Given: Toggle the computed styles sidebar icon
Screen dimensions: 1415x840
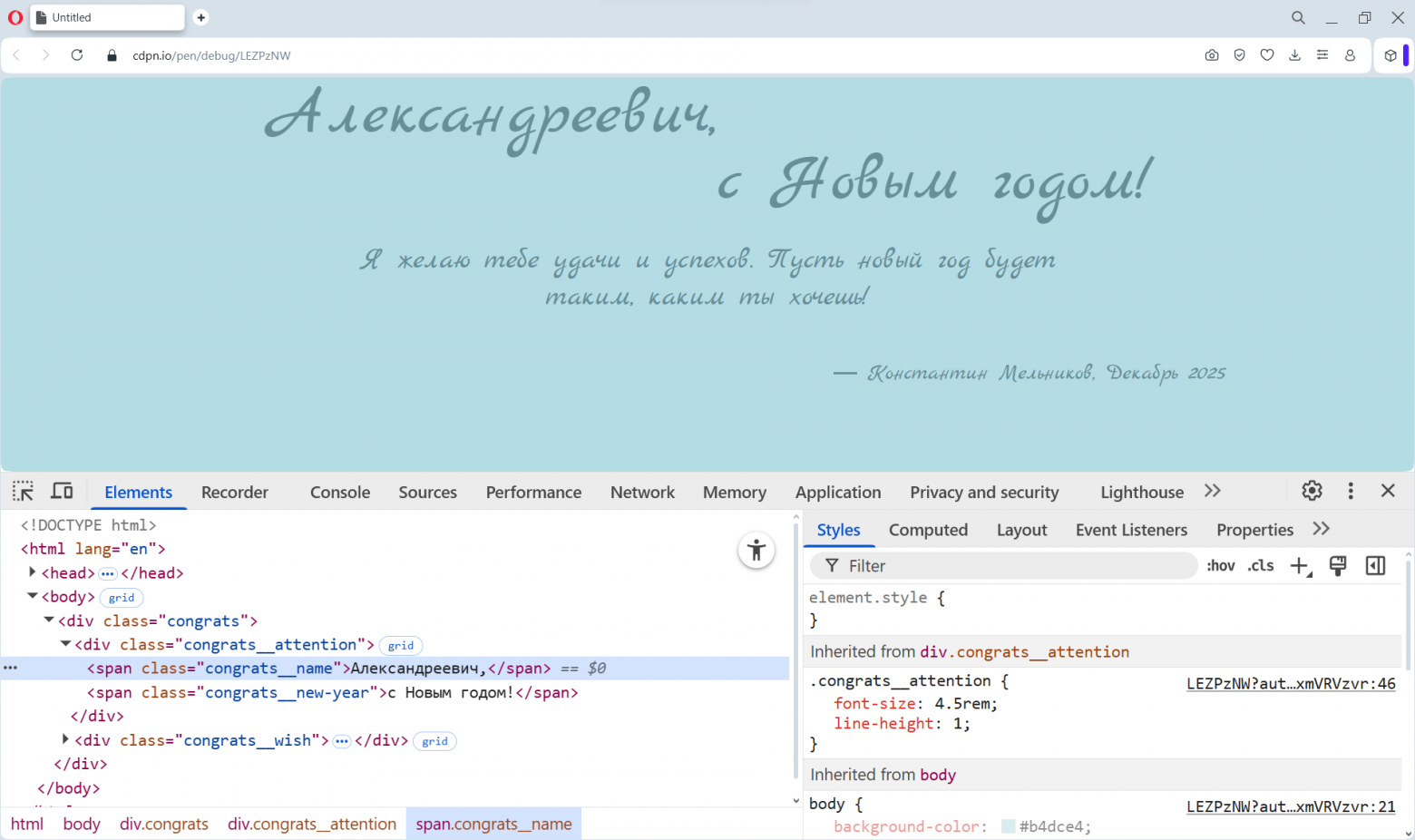Looking at the screenshot, I should tap(1375, 566).
